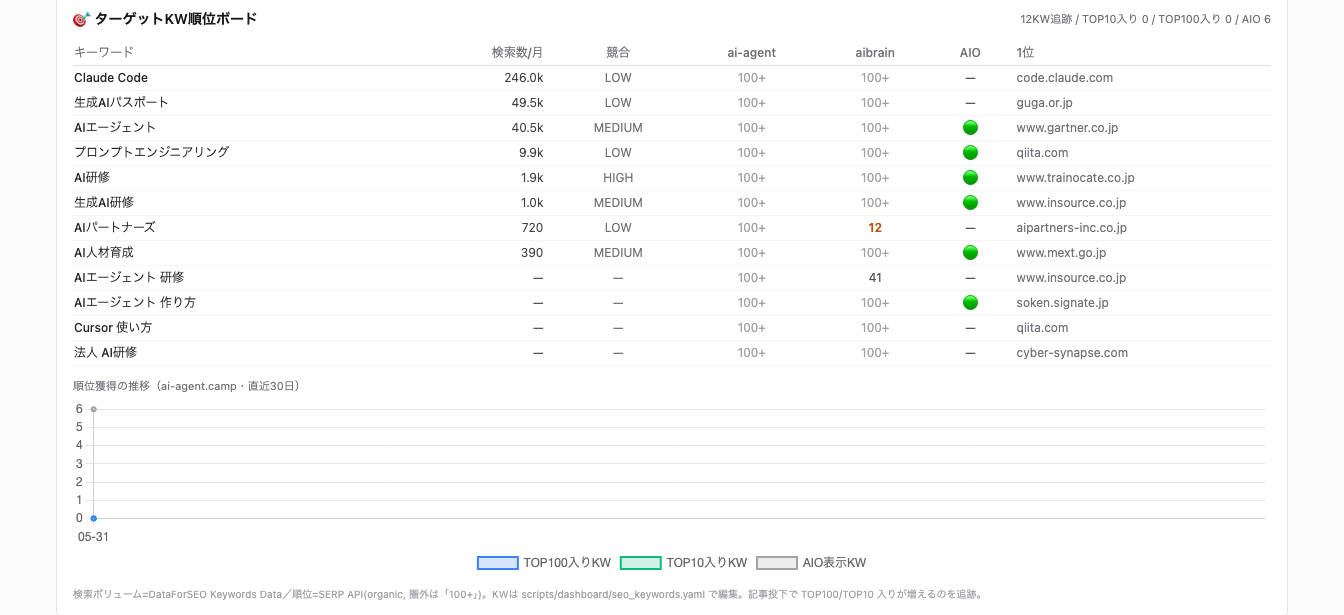This screenshot has height=615, width=1344.
Task: Click the 720 search volume value
Action: pyautogui.click(x=533, y=228)
